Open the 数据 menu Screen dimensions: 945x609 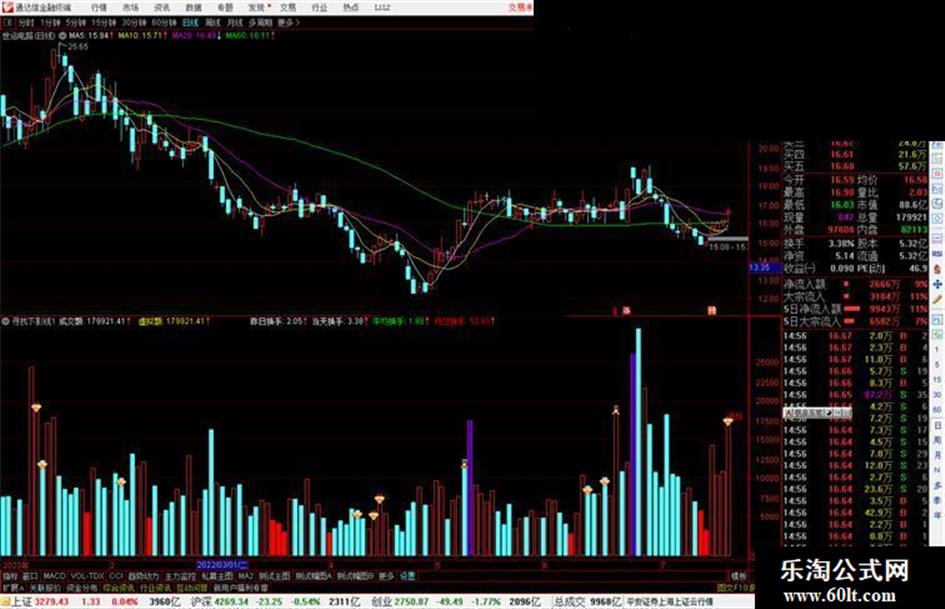(193, 8)
